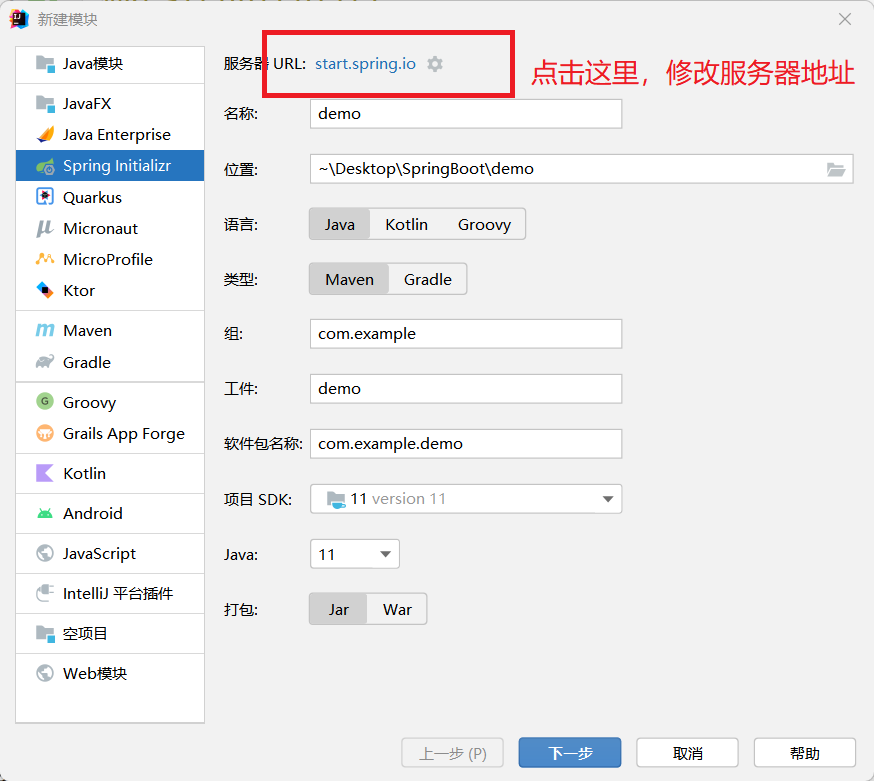Click the 工件 demo field
This screenshot has width=874, height=781.
[x=466, y=389]
